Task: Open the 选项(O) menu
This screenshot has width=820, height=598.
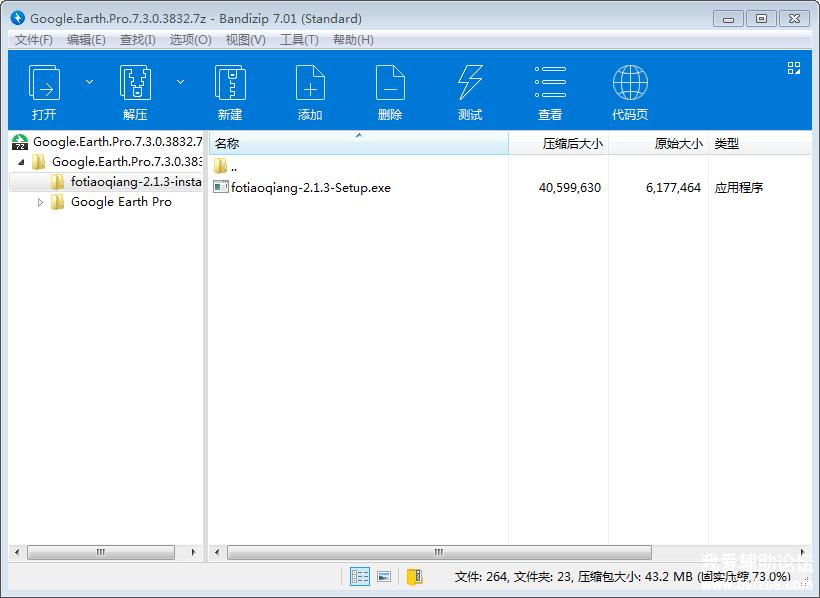Action: coord(190,40)
